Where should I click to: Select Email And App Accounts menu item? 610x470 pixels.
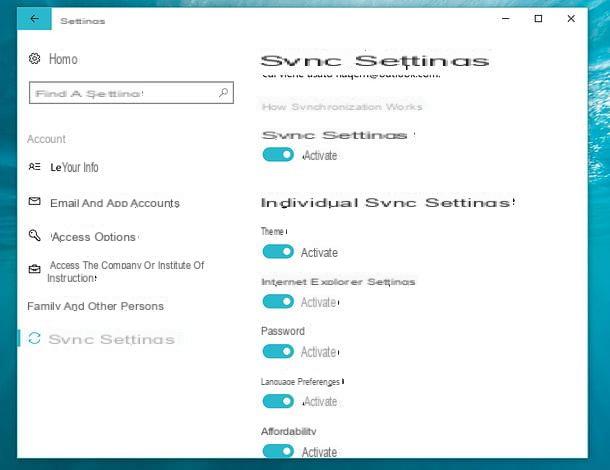click(x=114, y=203)
